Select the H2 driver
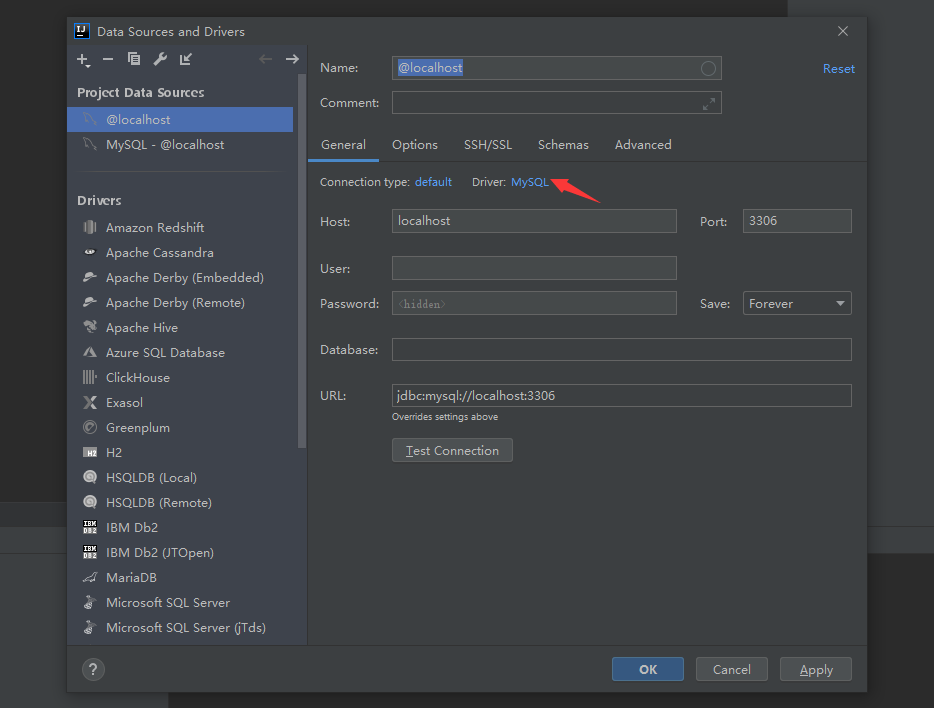The image size is (934, 708). (182, 453)
